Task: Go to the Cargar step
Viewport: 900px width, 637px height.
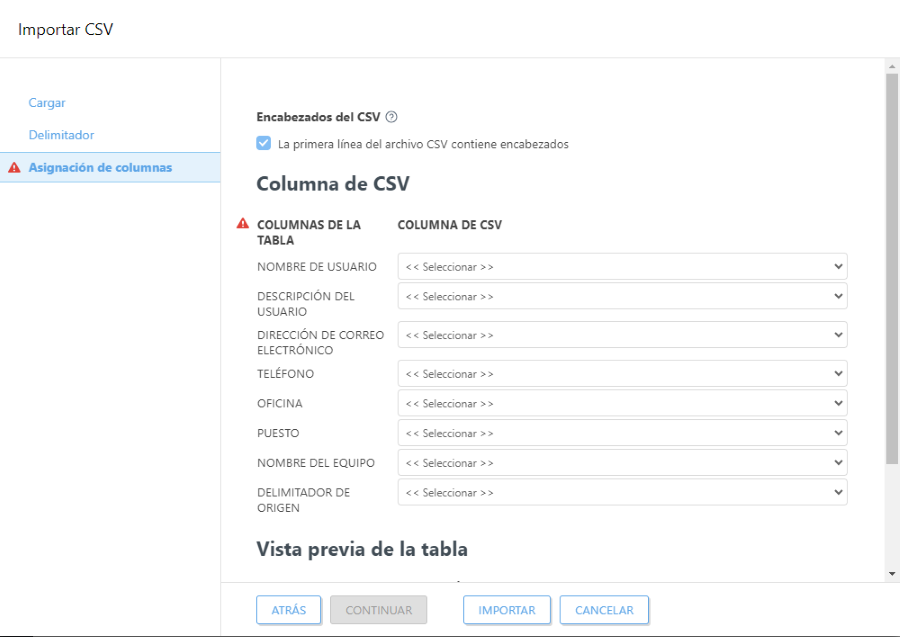Action: tap(46, 102)
